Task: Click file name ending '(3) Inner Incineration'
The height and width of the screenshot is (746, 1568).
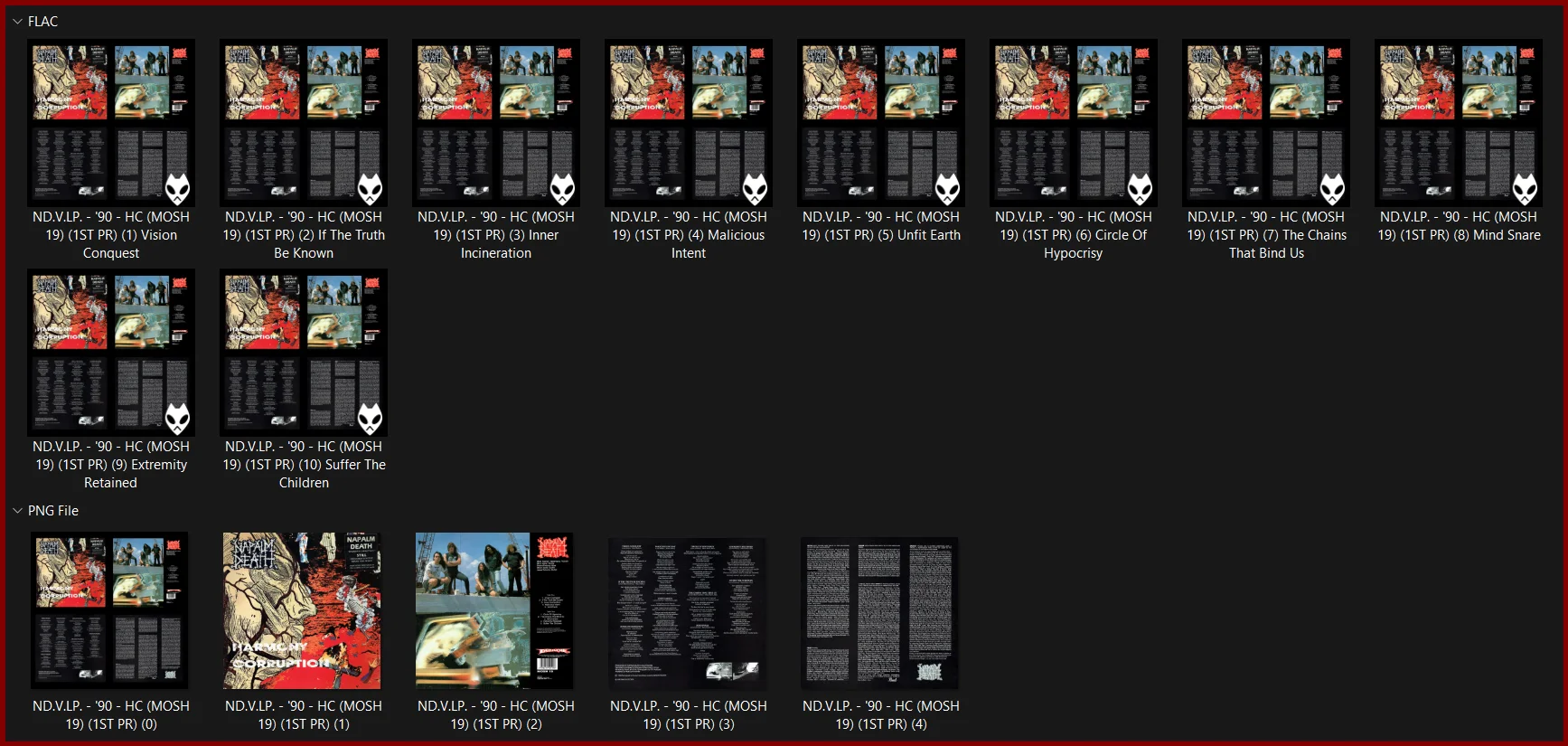Action: 496,235
